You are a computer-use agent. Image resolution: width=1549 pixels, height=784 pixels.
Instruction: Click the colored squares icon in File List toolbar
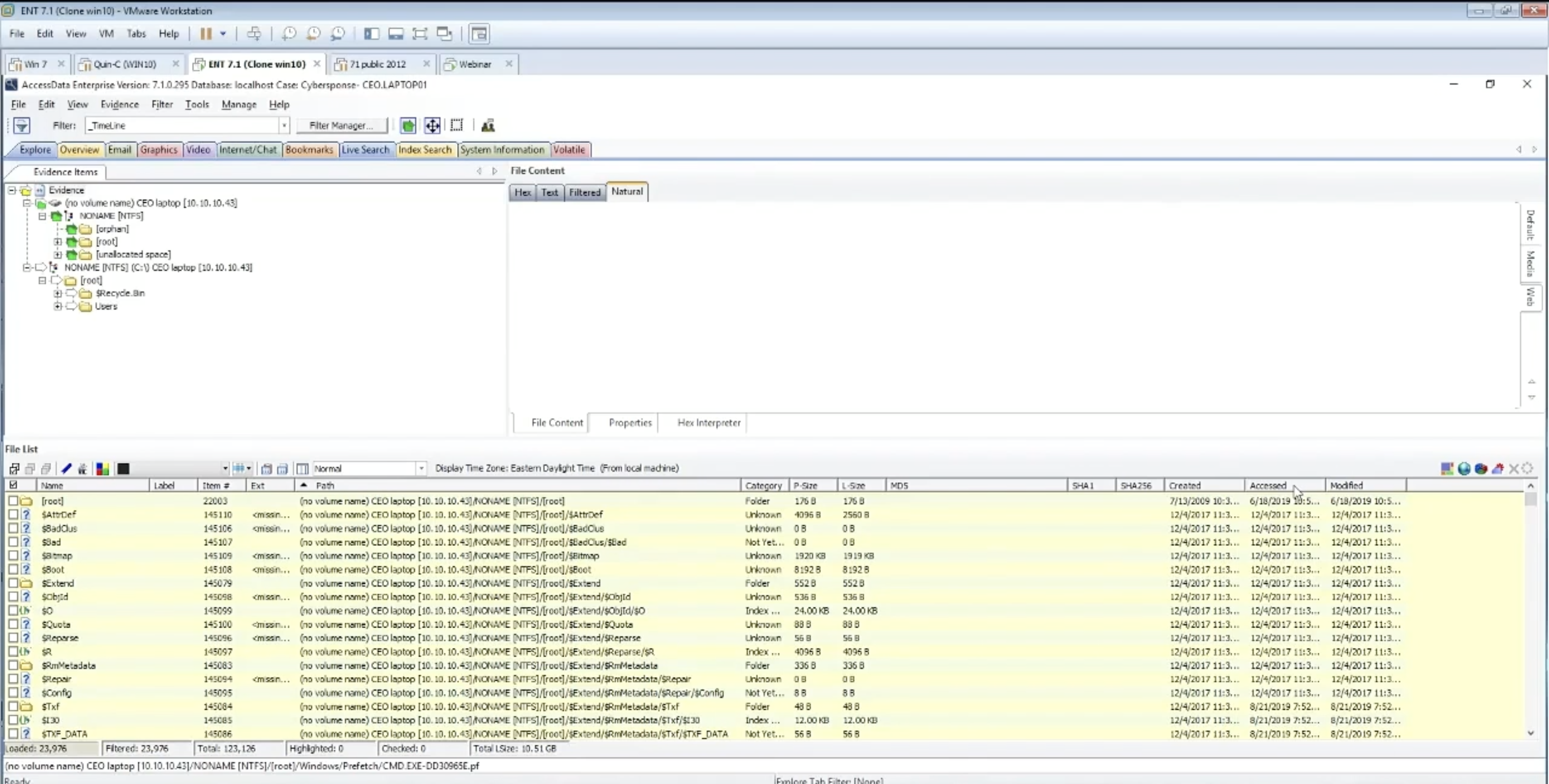point(103,468)
